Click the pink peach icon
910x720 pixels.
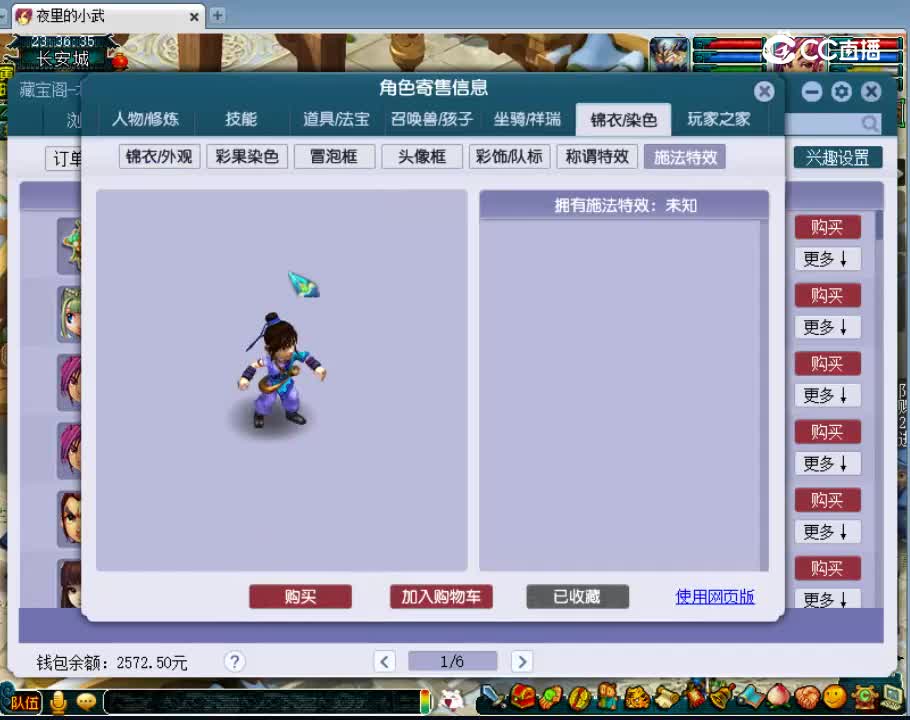[778, 697]
